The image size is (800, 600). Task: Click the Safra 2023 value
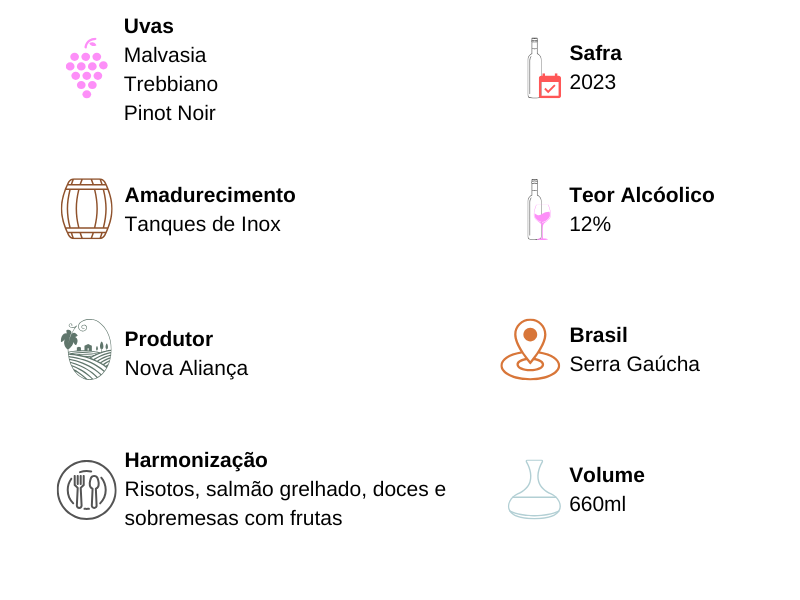[592, 82]
